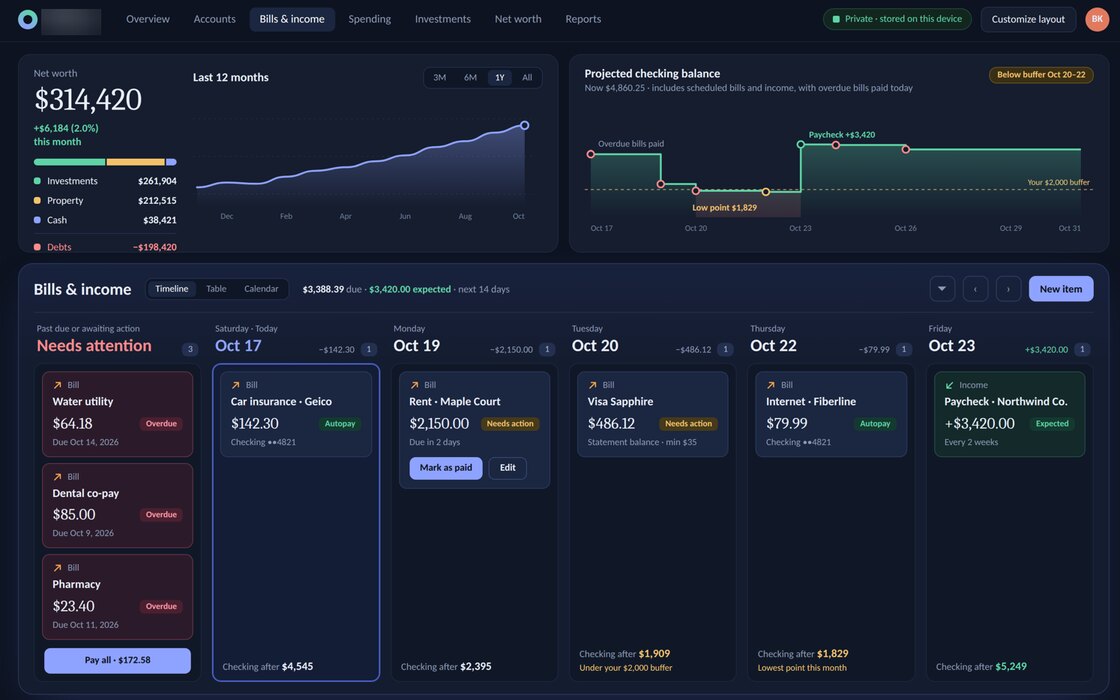The height and width of the screenshot is (700, 1120).
Task: Click the bill arrow icon on Pharmacy card
Action: [x=57, y=568]
